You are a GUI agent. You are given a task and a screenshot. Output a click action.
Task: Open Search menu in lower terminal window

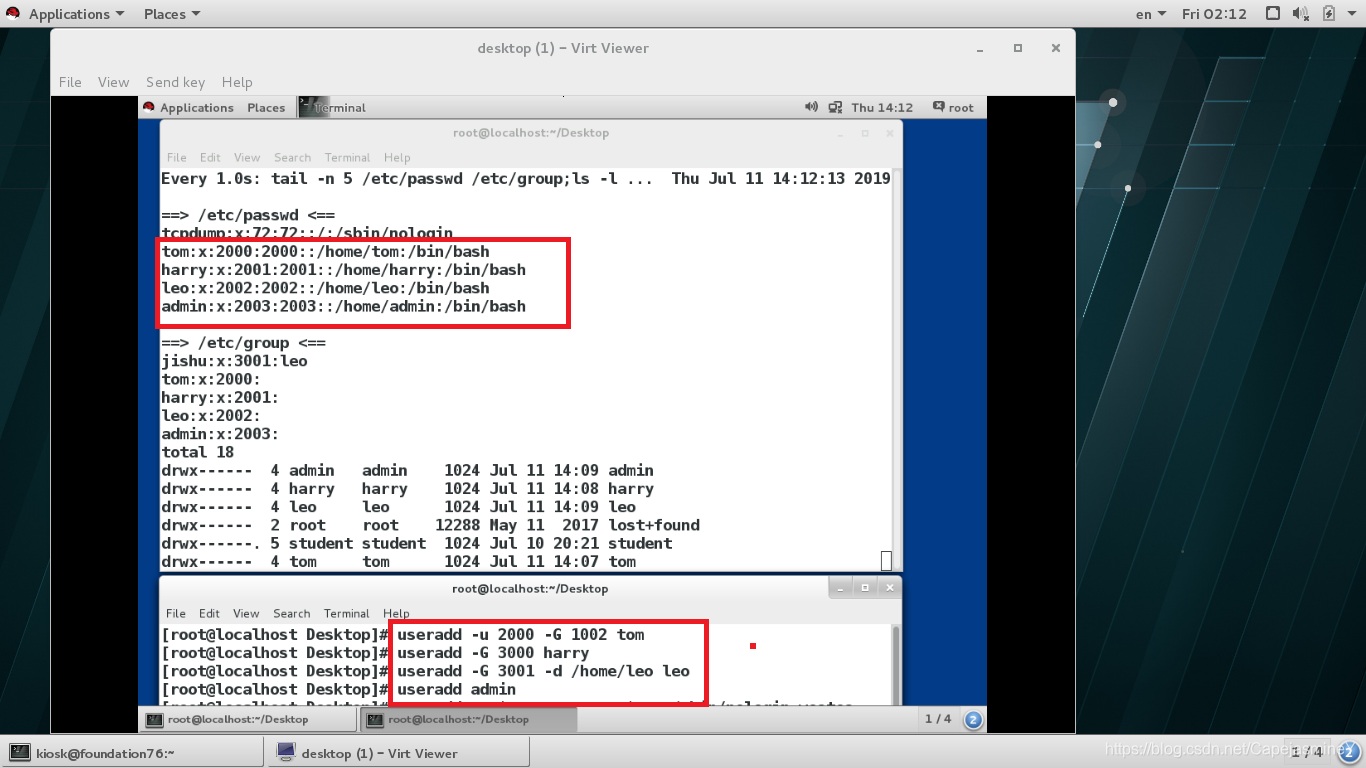291,613
